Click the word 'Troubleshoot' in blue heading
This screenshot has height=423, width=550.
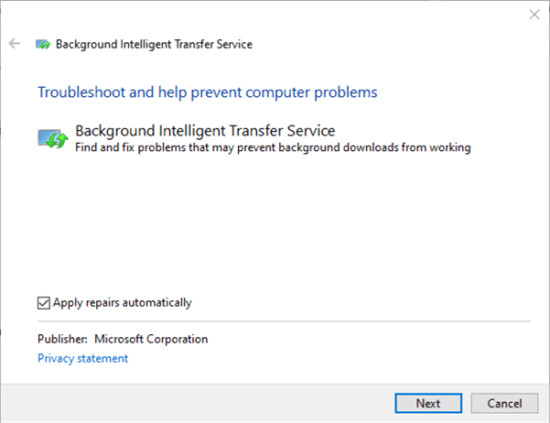(81, 92)
